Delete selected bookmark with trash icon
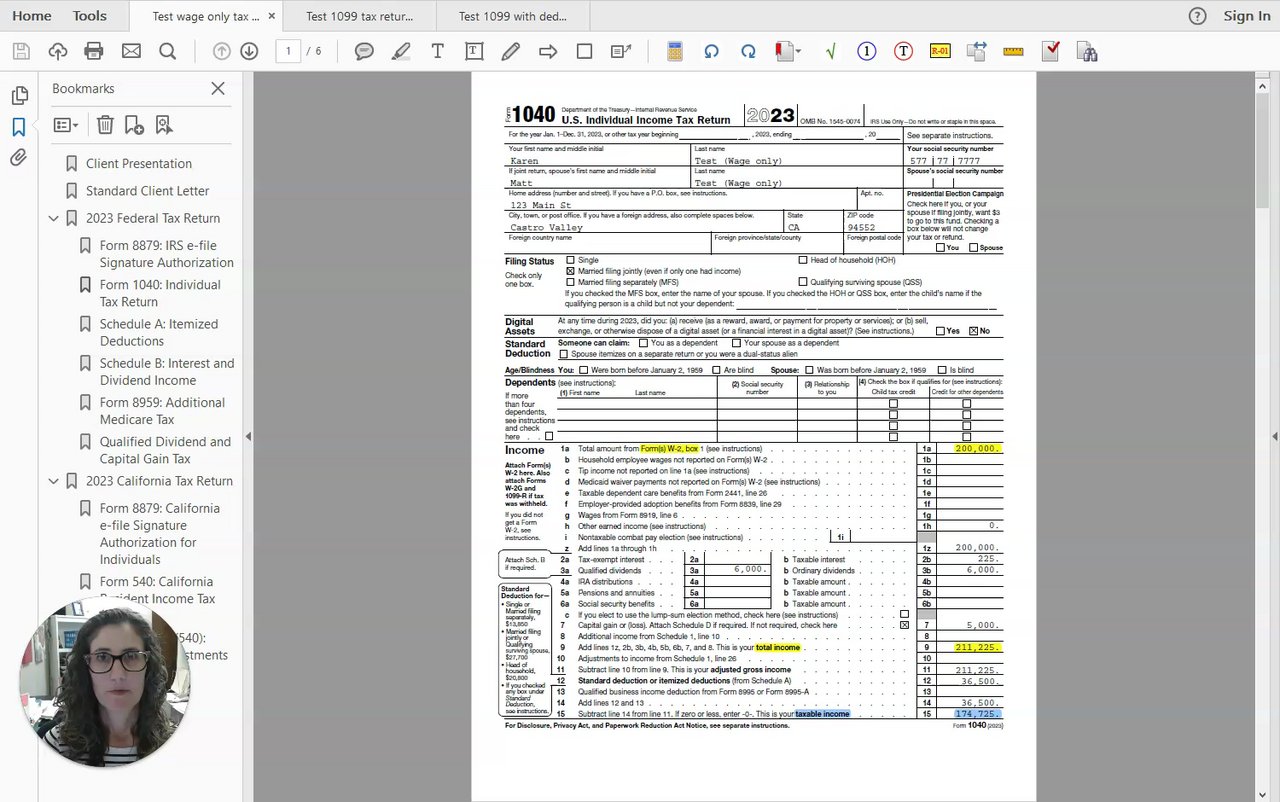 [x=105, y=125]
